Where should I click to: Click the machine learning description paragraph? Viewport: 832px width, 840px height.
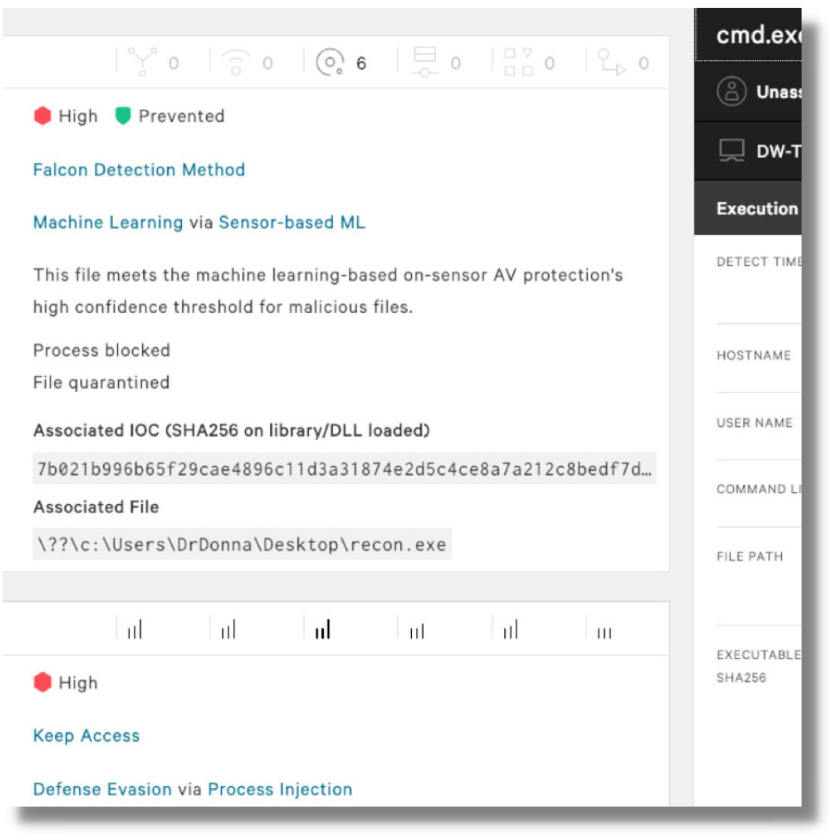pos(328,291)
